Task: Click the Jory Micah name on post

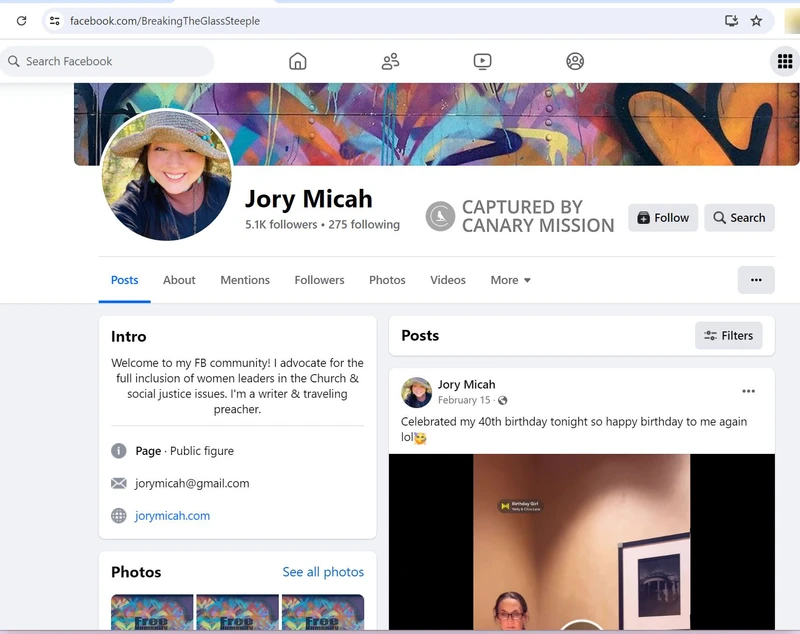Action: [466, 384]
